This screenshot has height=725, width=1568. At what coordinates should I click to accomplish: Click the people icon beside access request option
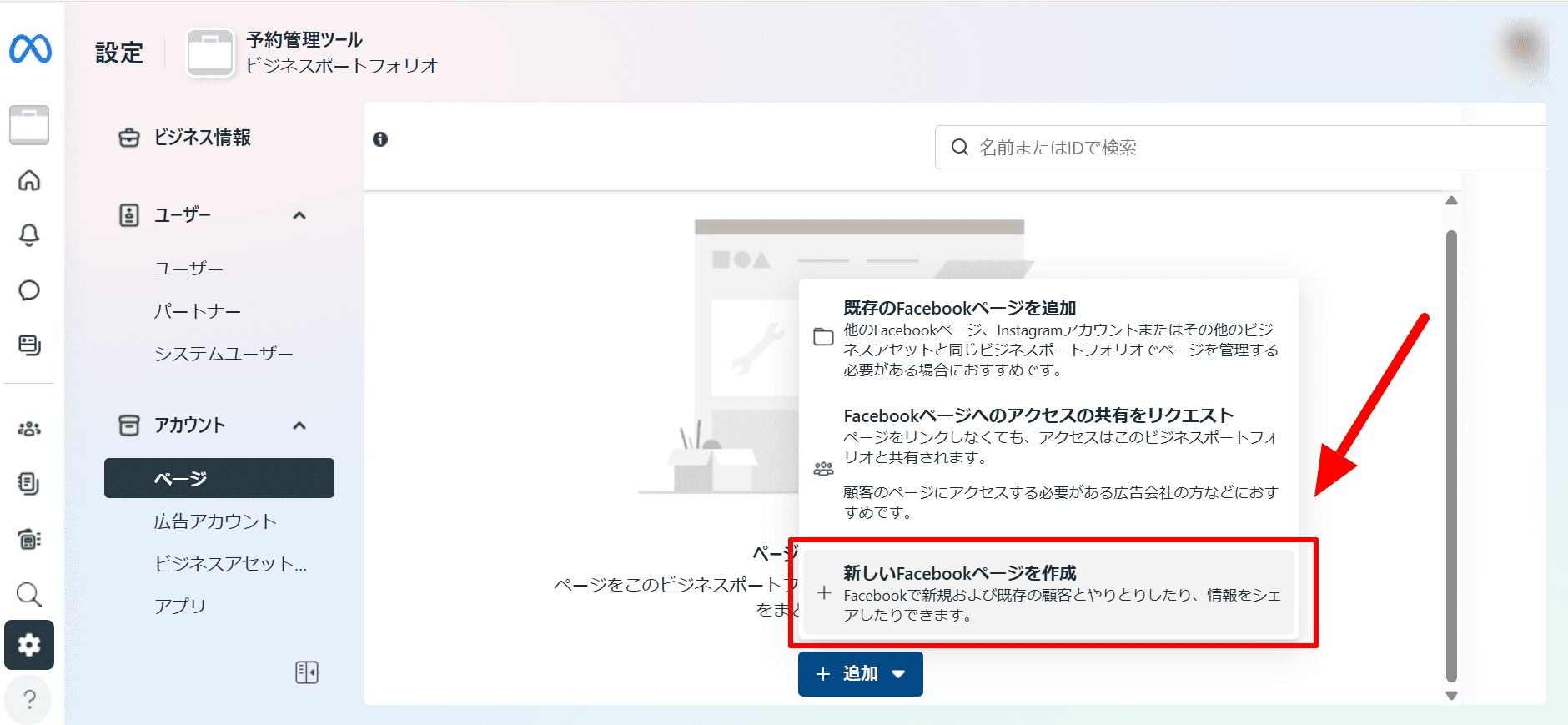coord(823,469)
